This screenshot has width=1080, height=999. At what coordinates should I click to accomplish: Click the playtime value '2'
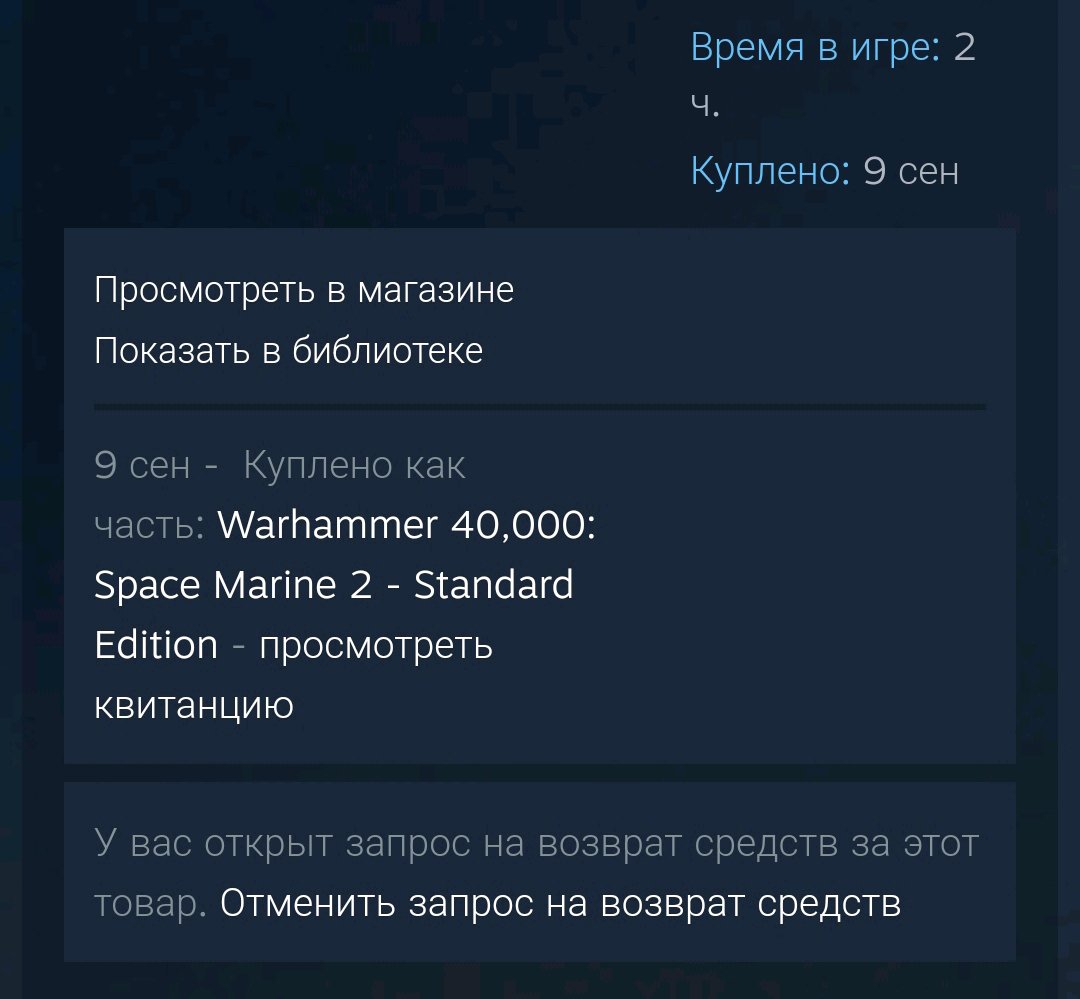click(x=964, y=48)
